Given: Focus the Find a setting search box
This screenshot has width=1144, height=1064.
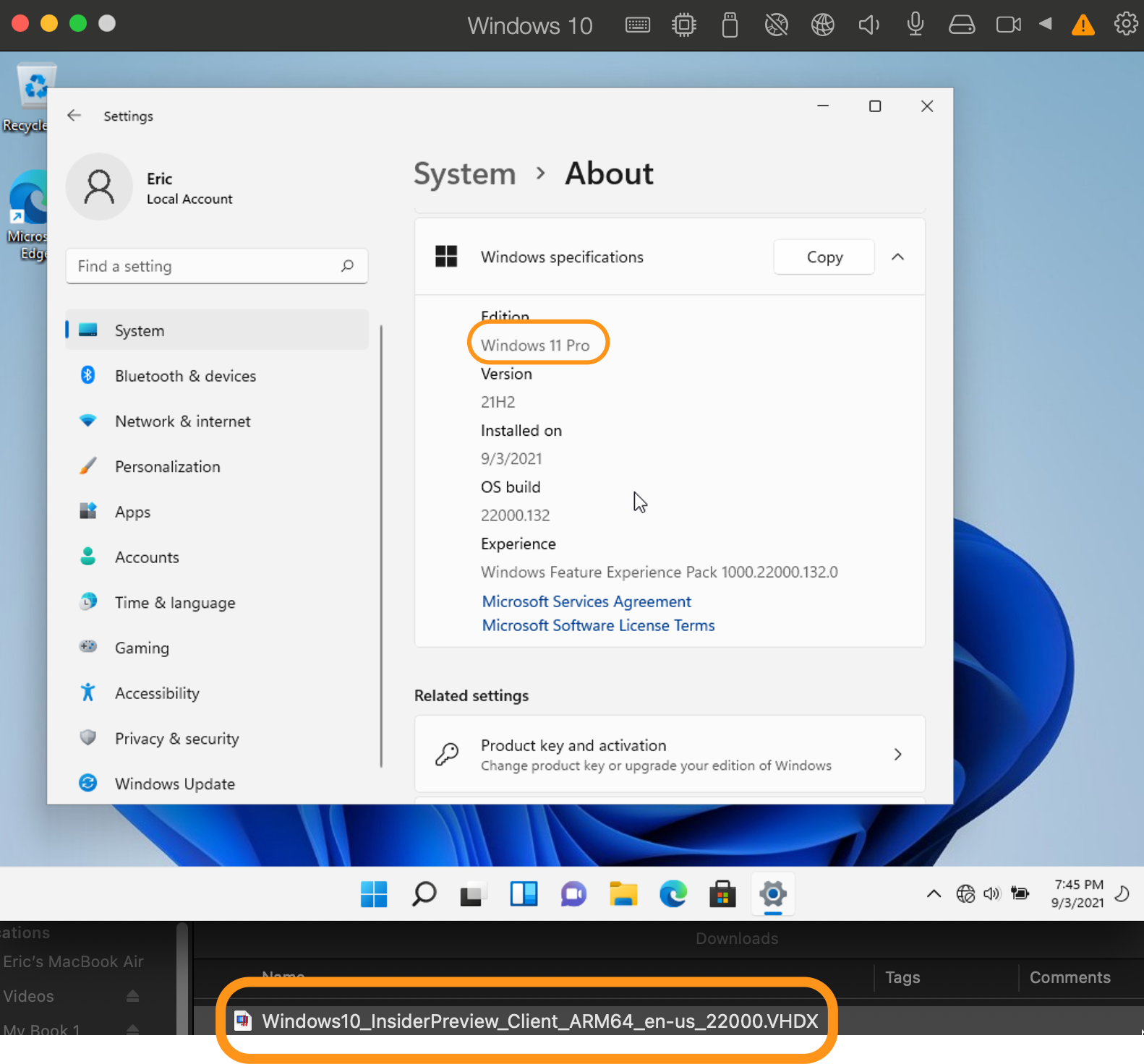Looking at the screenshot, I should point(217,266).
